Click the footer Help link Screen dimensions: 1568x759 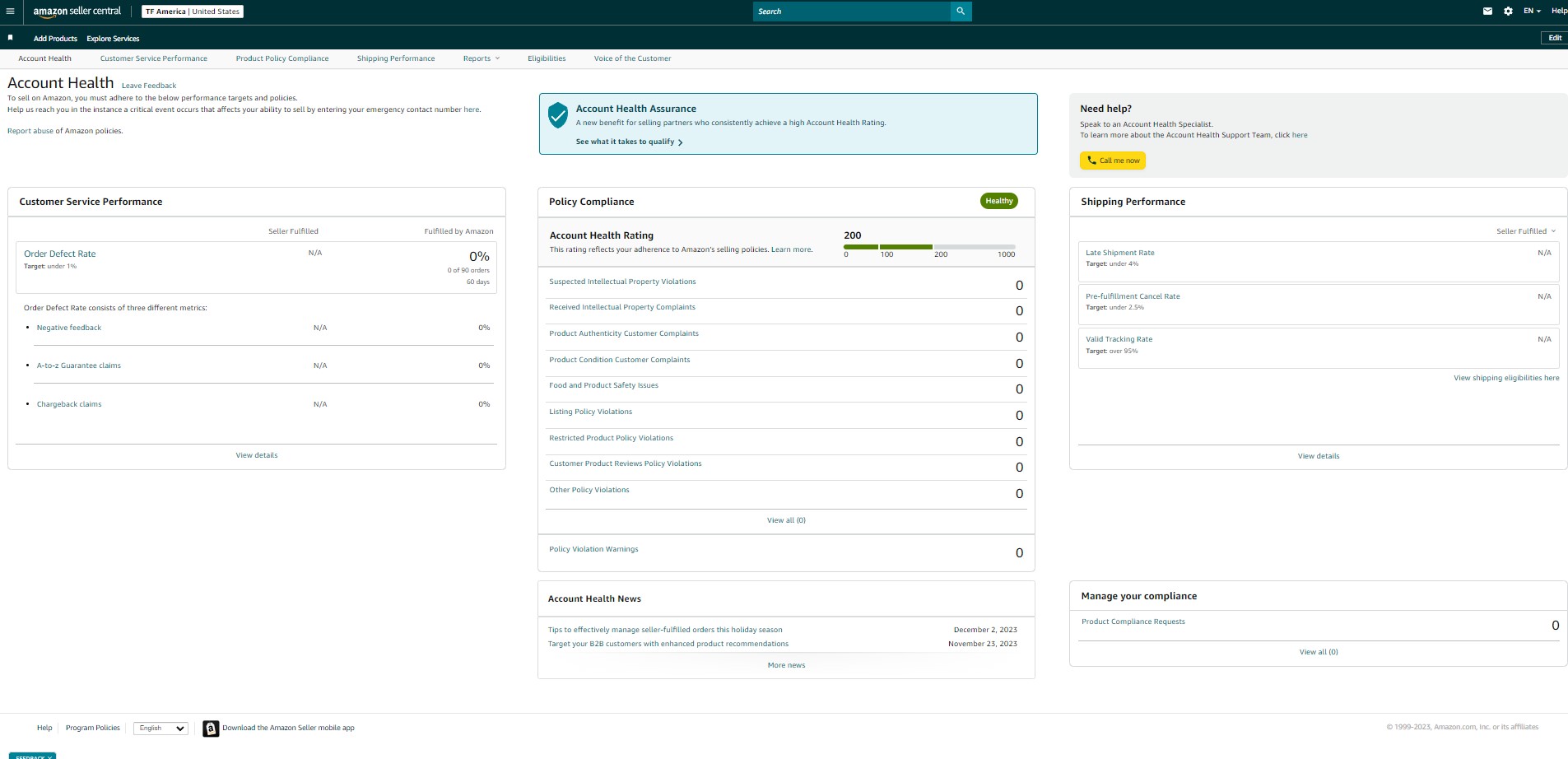coord(44,728)
